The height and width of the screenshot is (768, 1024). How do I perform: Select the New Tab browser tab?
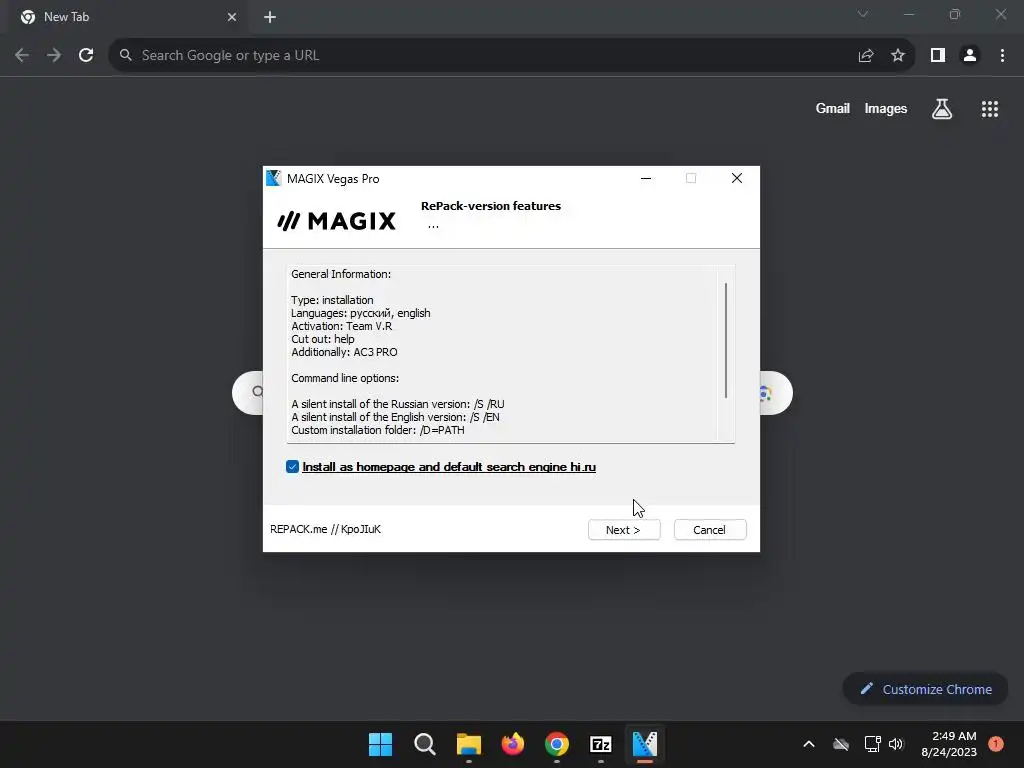point(127,17)
